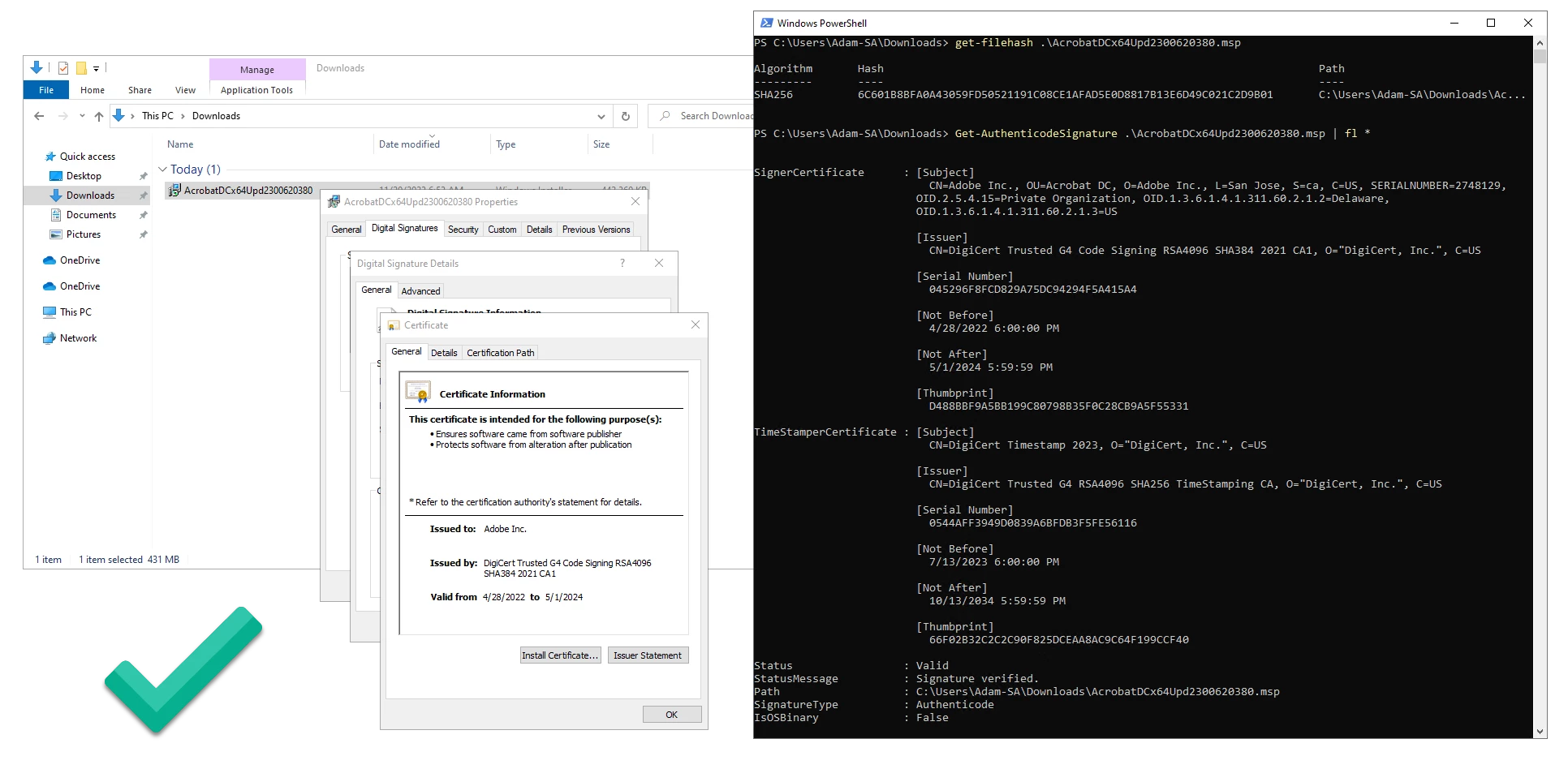Click the help question mark in Signature Details
Image resolution: width=1568 pixels, height=769 pixels.
pos(622,263)
